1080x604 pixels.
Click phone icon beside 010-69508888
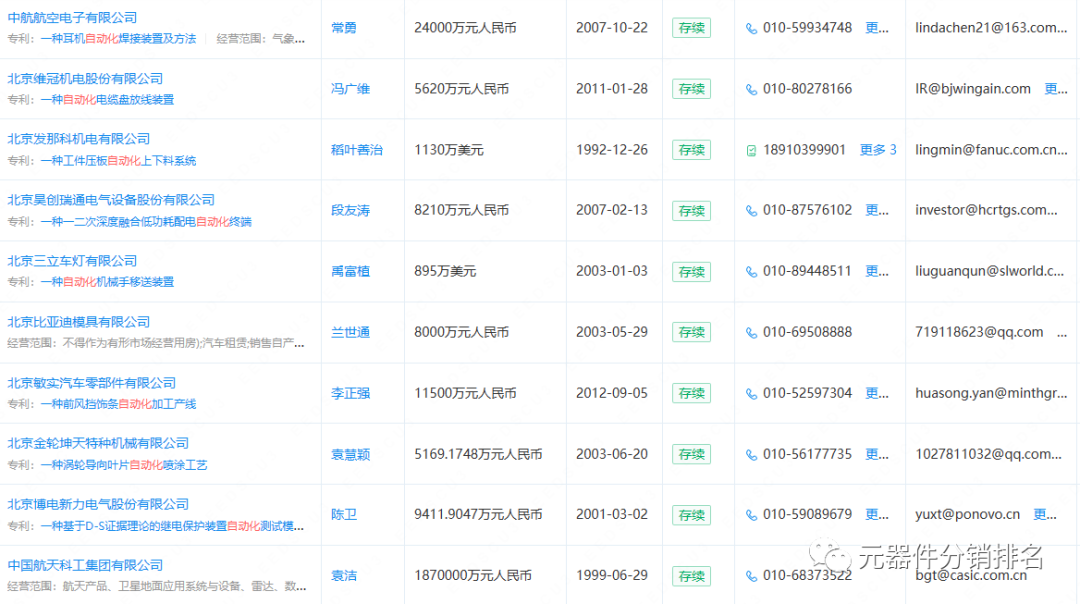coord(751,333)
